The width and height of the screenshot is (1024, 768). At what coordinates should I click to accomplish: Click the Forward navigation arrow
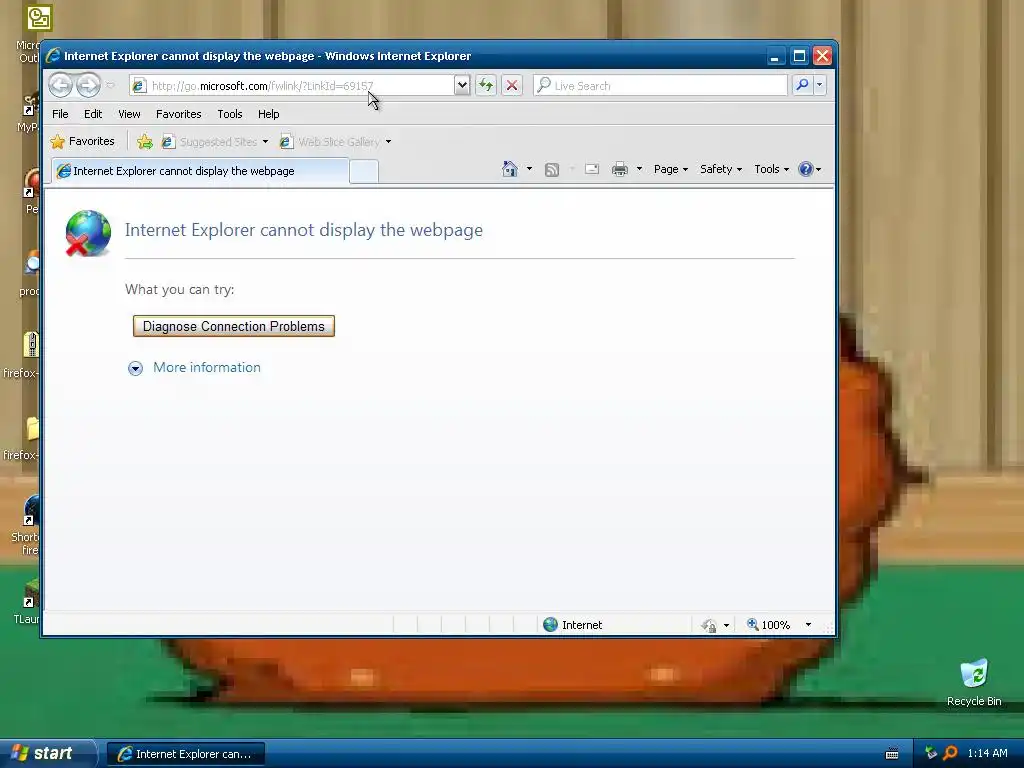point(88,85)
